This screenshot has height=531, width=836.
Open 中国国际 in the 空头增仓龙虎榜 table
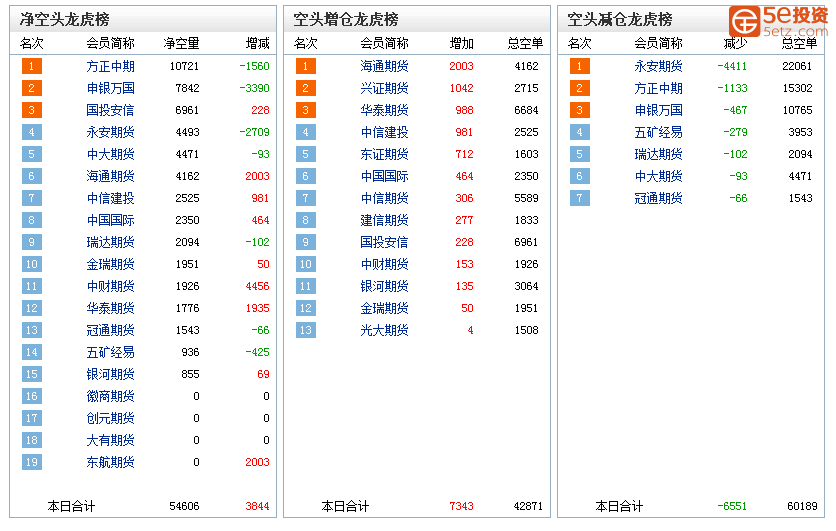pos(384,176)
